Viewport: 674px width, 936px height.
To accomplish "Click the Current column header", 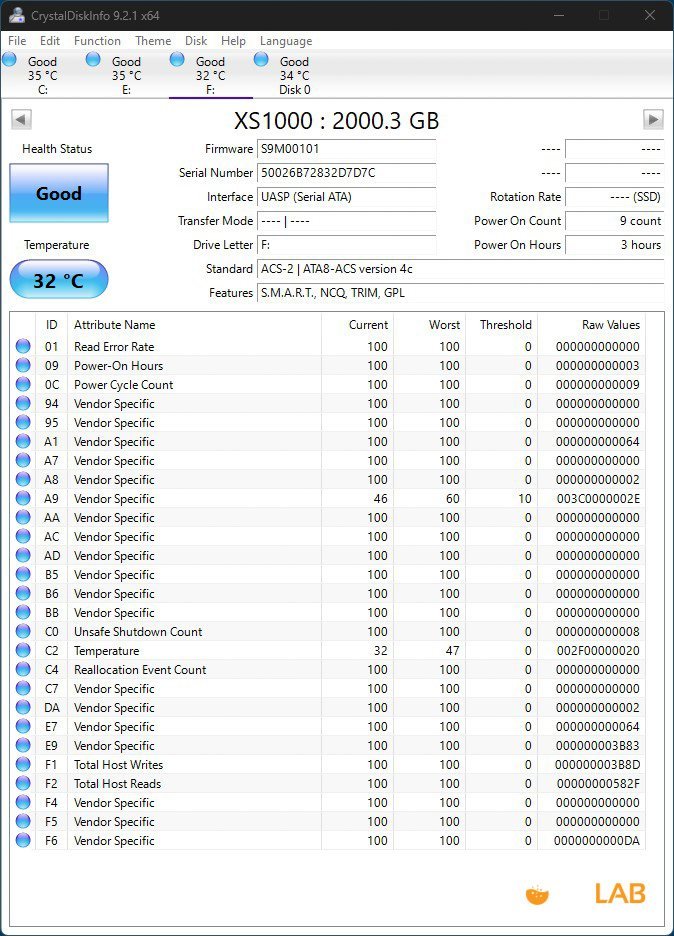I will coord(358,325).
